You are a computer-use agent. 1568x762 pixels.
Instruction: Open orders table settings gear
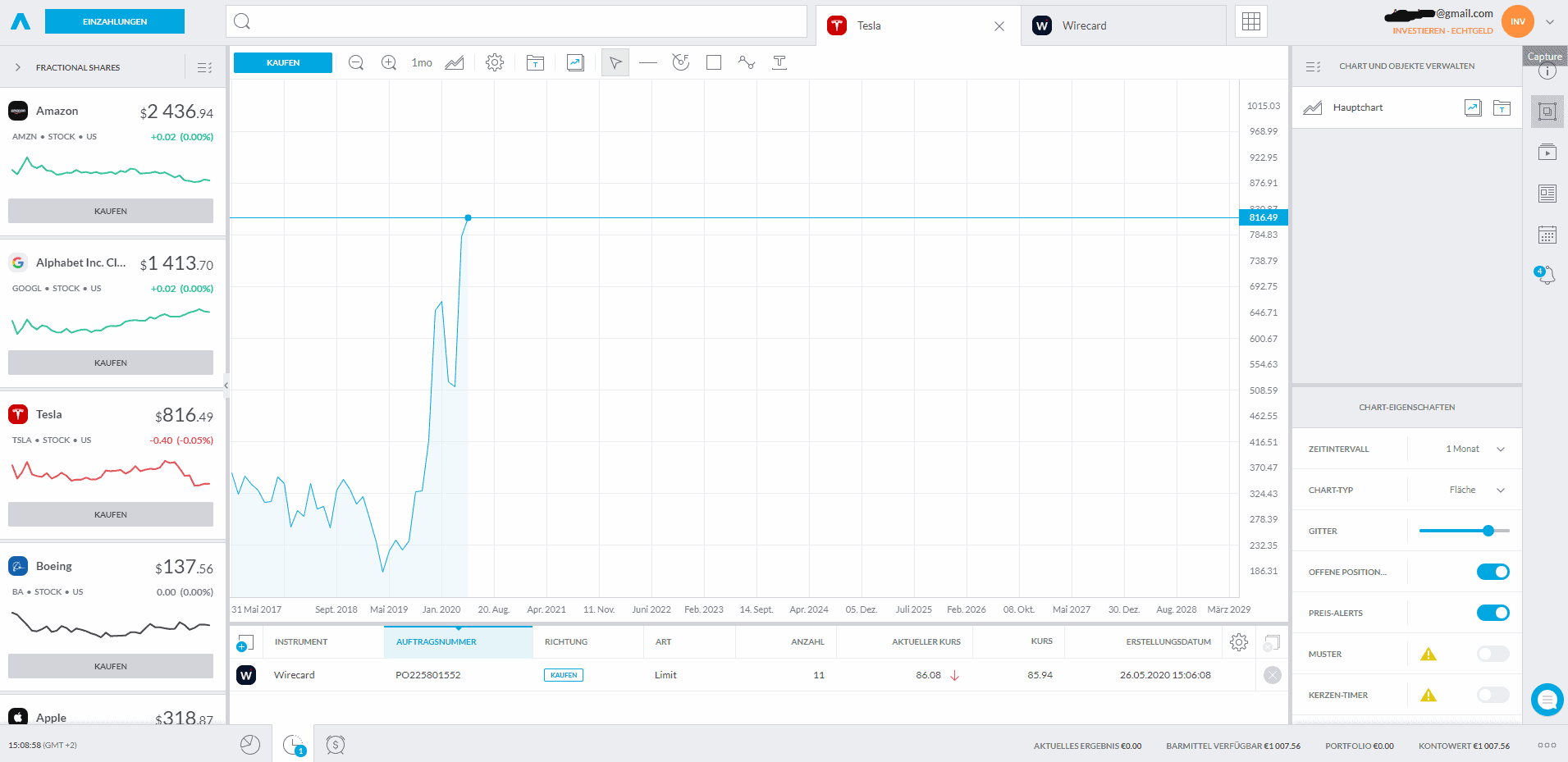click(1239, 642)
